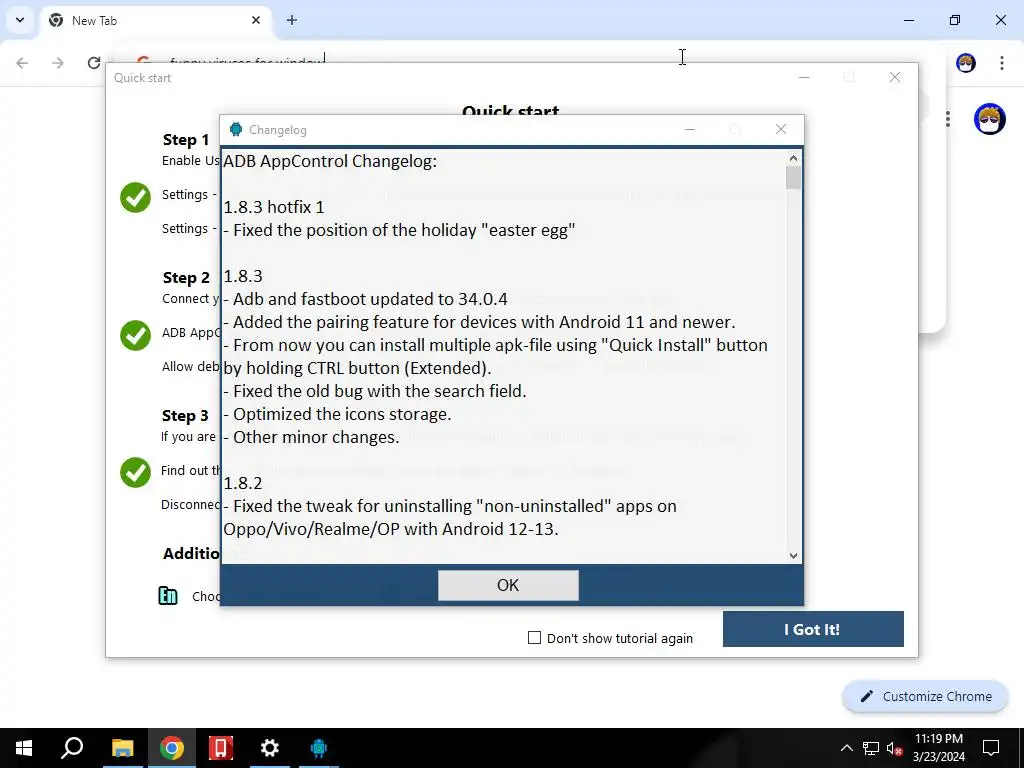This screenshot has width=1024, height=768.
Task: Click the Step 3 green checkmark
Action: coord(135,472)
